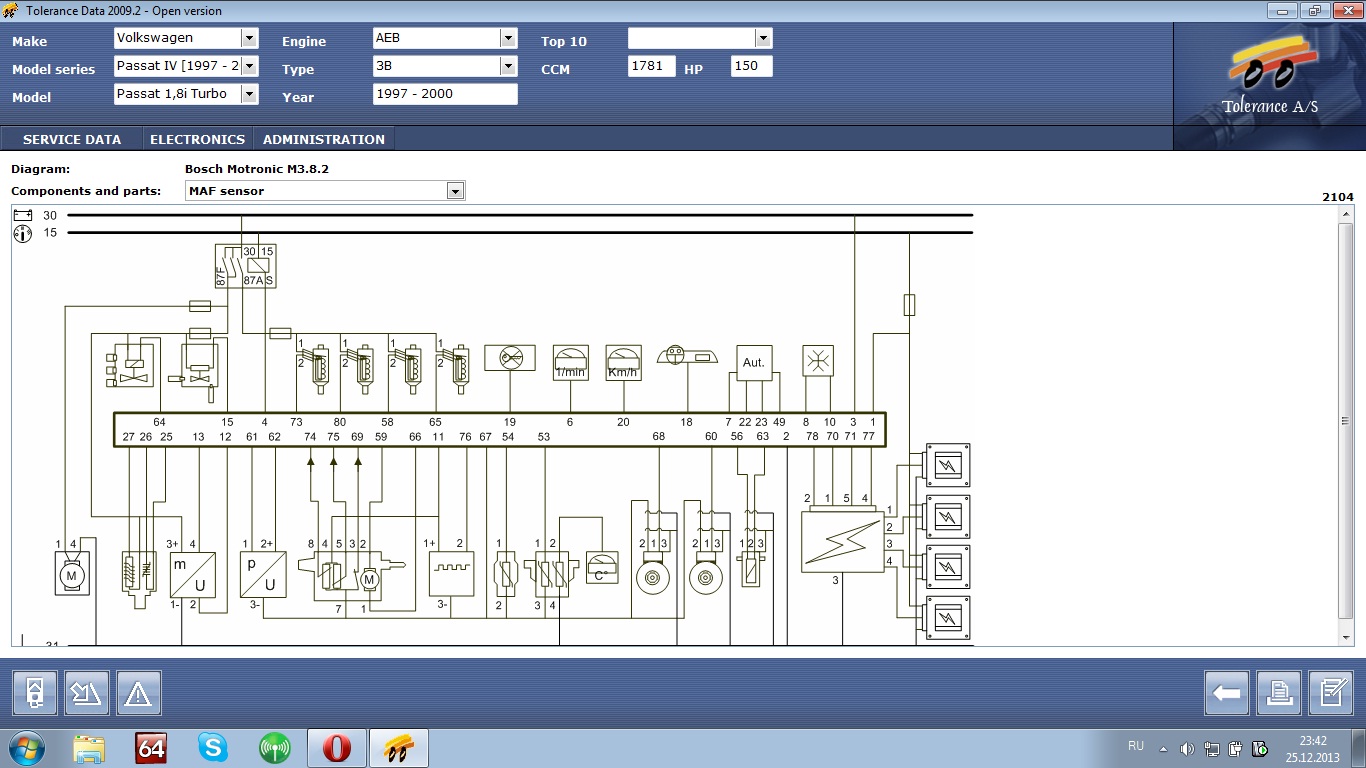Screen dimensions: 1366x768
Task: Open the notes edit icon button
Action: point(1331,693)
